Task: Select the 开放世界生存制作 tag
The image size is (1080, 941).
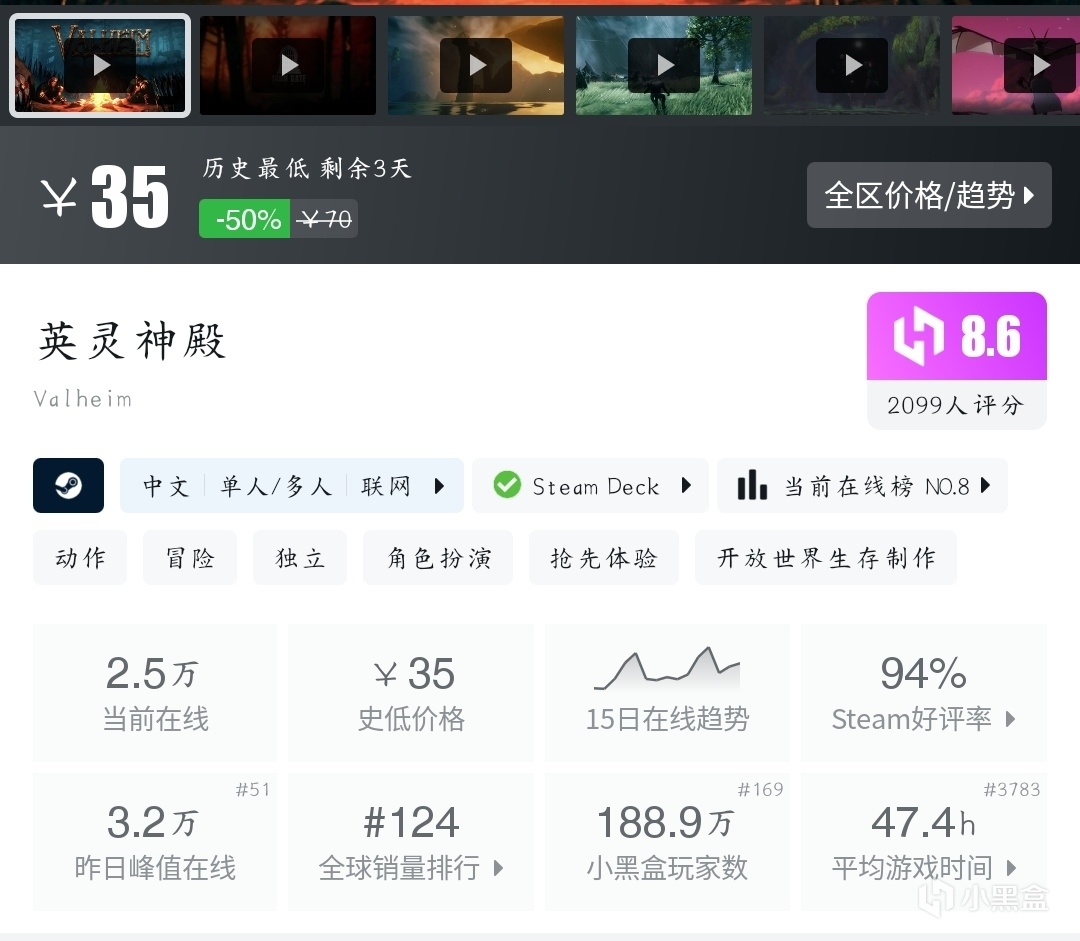Action: coord(826,557)
